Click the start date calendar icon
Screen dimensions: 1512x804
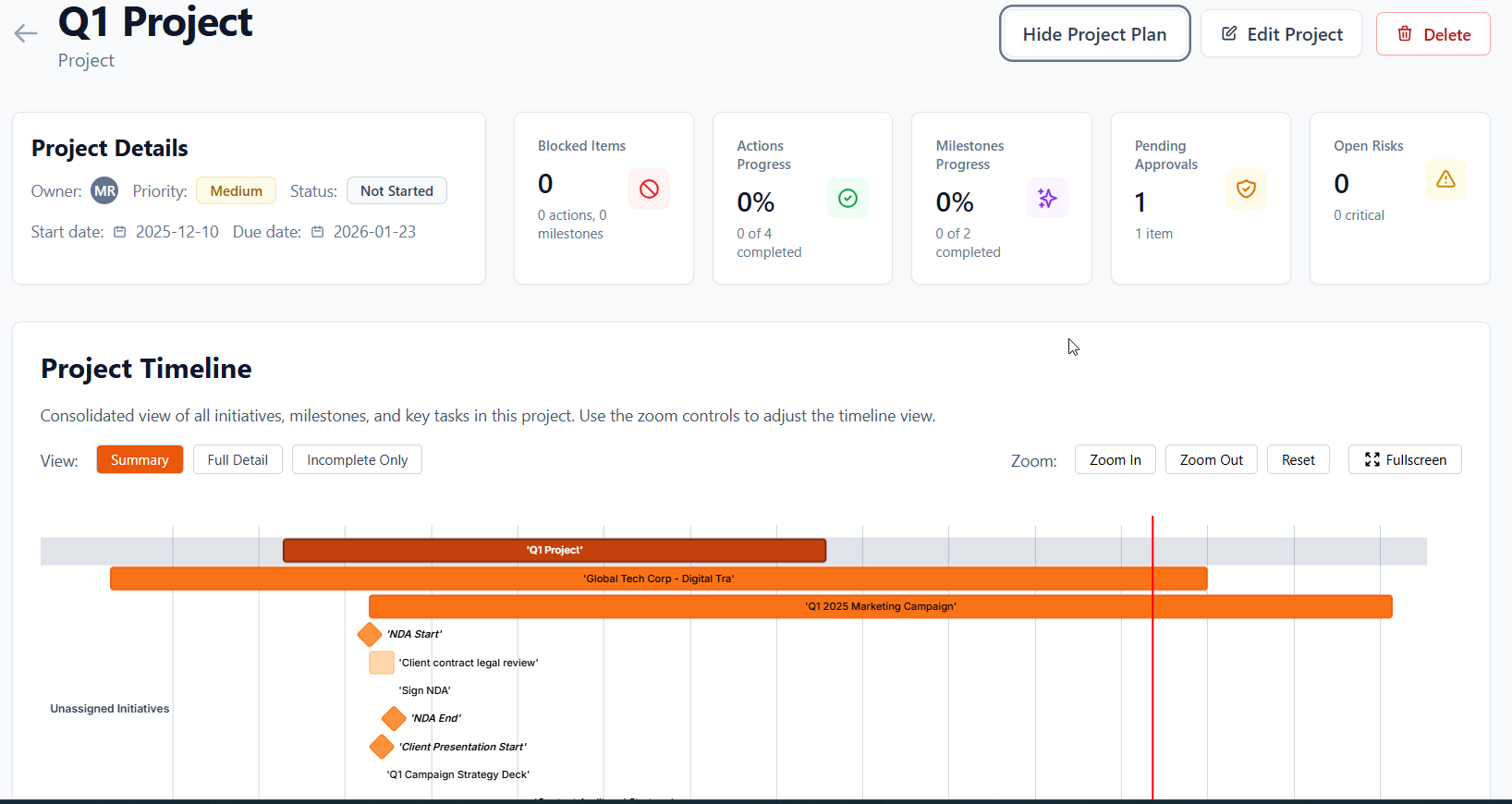click(x=120, y=232)
